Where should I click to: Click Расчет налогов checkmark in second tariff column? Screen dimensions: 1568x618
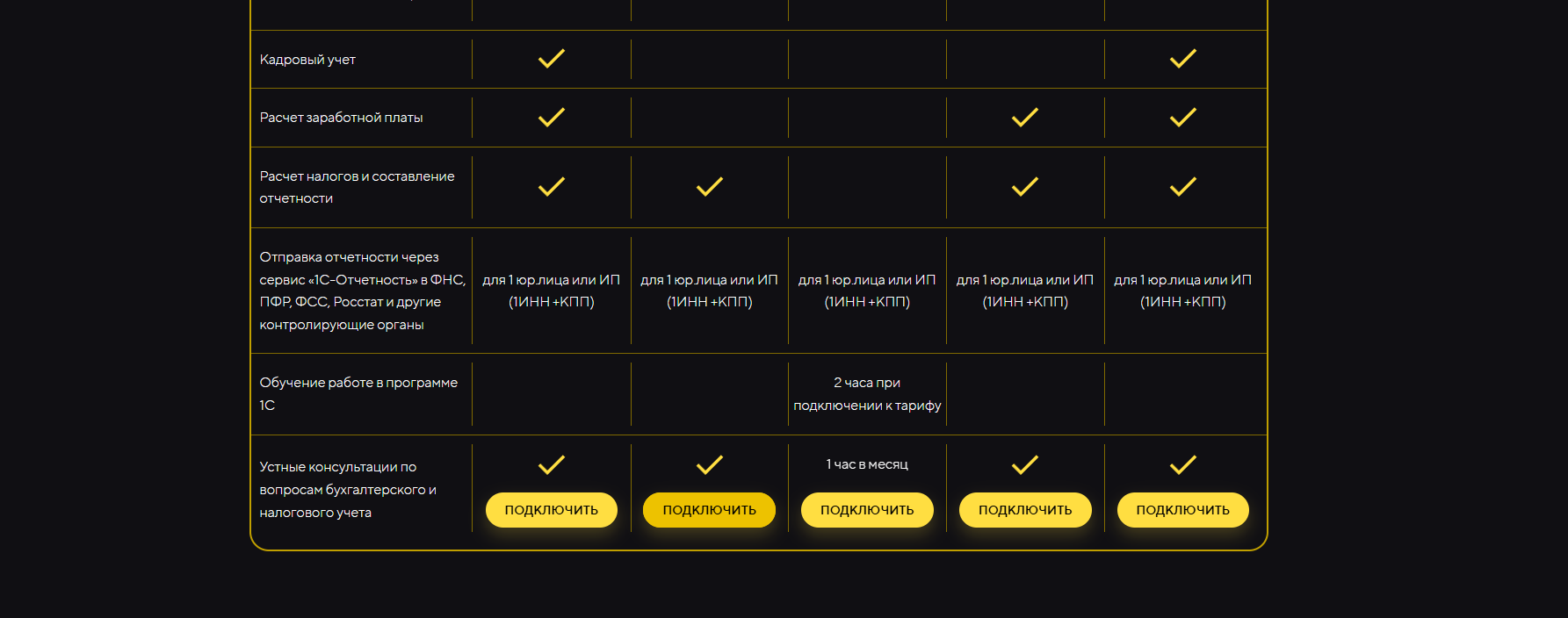pyautogui.click(x=709, y=187)
